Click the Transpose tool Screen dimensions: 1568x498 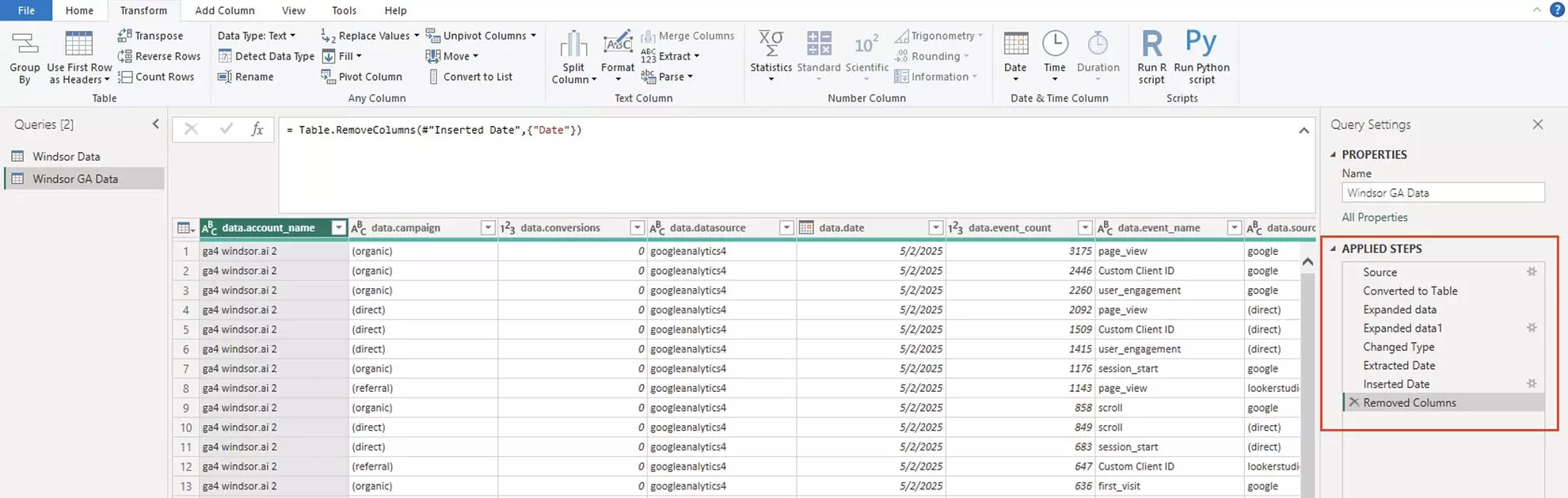point(150,36)
